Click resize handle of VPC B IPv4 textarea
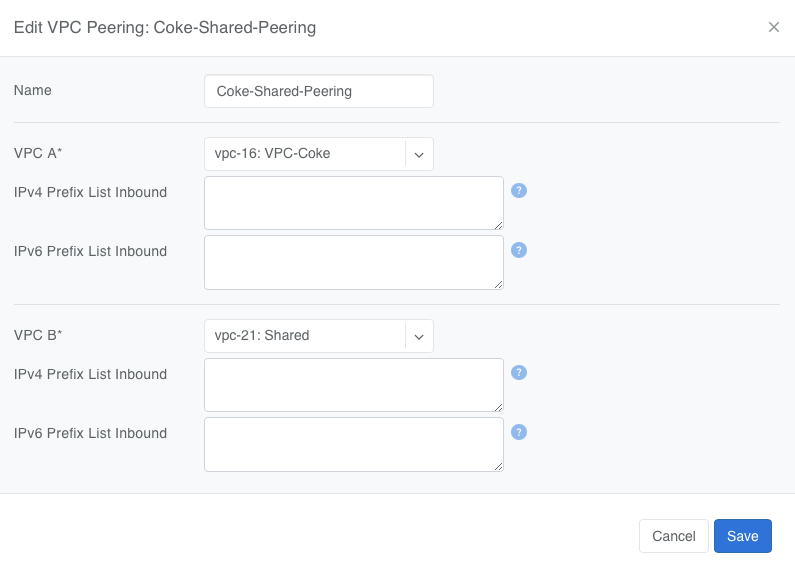795x576 pixels. point(498,406)
